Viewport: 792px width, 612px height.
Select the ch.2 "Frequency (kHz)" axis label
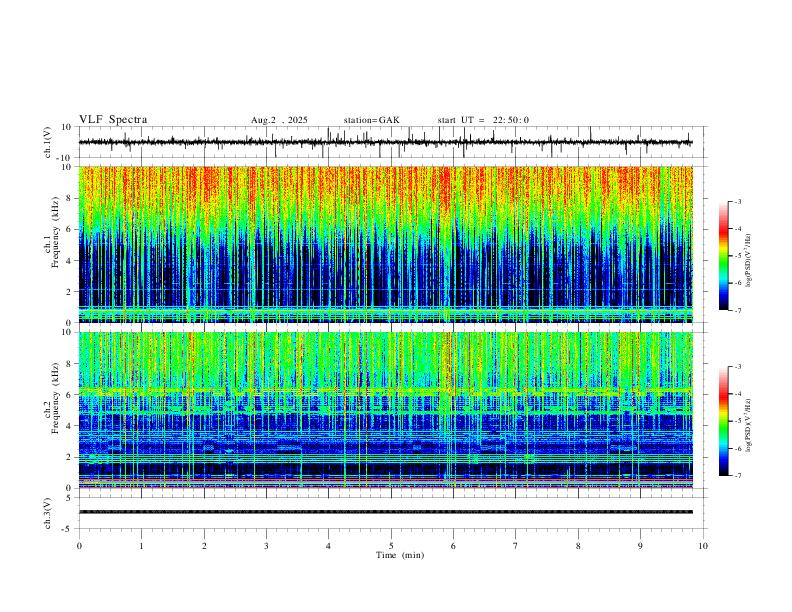[55, 398]
